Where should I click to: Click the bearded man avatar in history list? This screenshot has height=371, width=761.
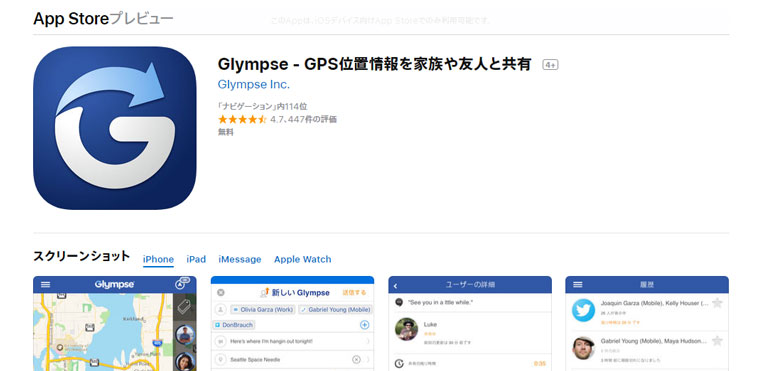coord(583,348)
